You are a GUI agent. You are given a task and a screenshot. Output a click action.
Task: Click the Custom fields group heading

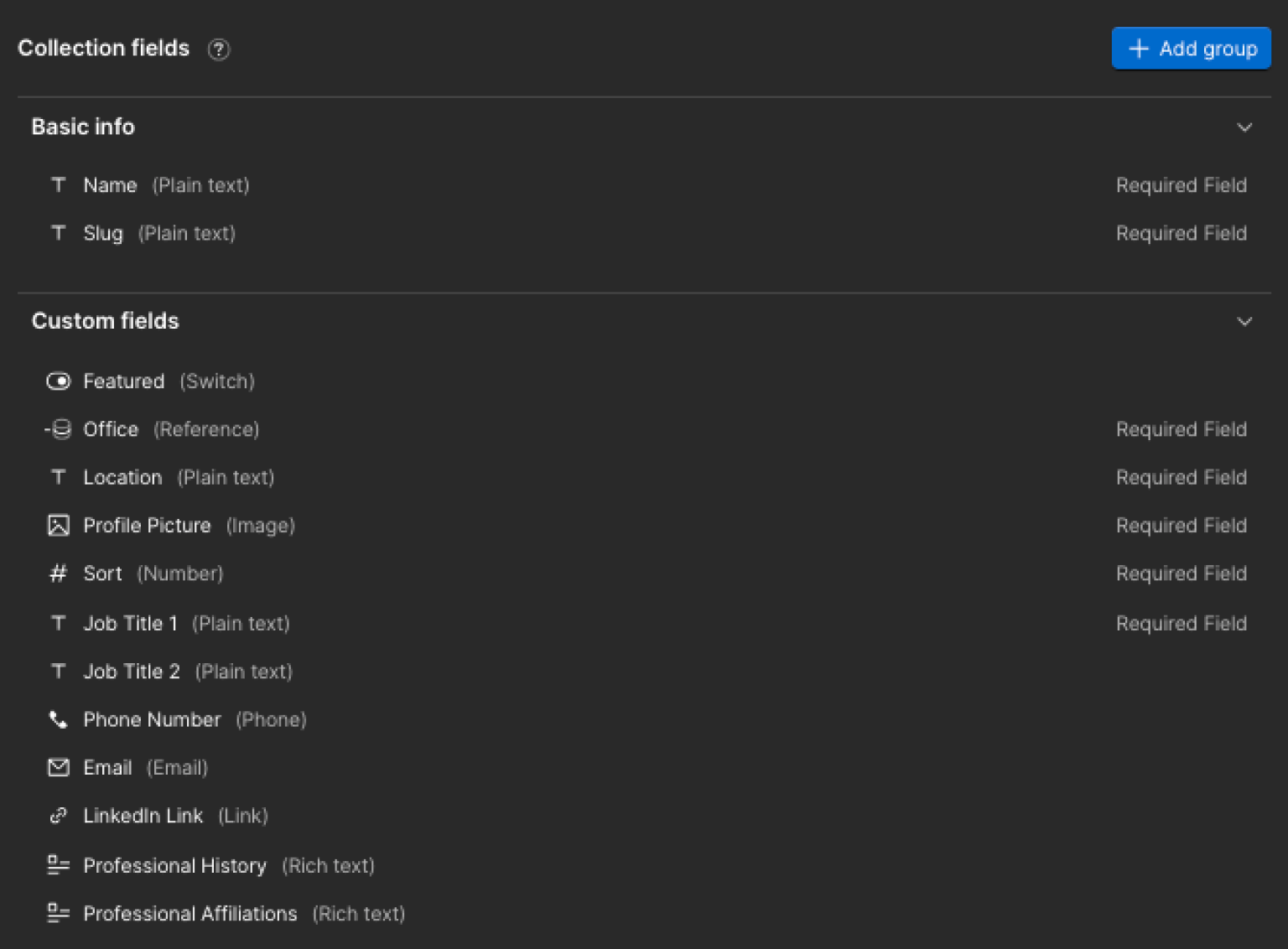coord(106,321)
